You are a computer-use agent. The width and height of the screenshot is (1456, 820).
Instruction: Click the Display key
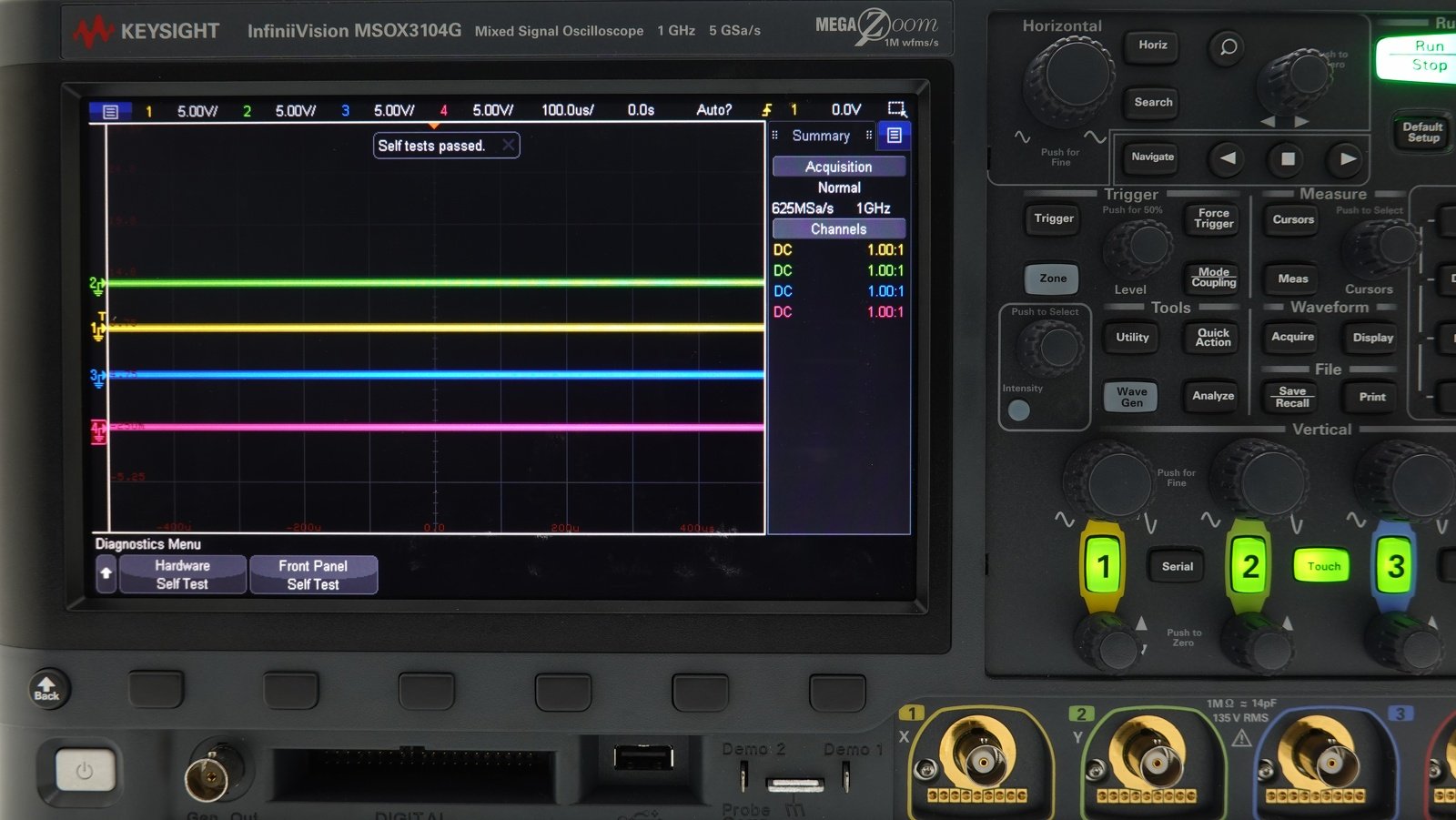[x=1372, y=339]
